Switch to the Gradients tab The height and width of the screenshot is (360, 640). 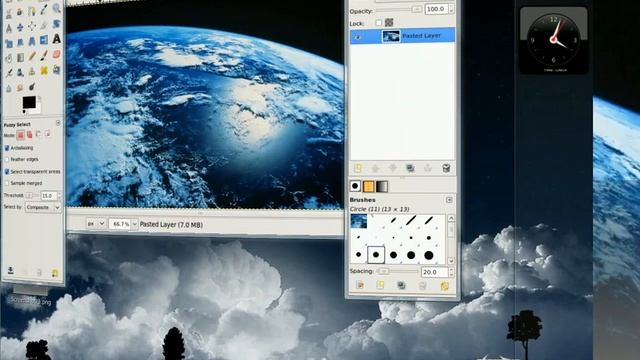[x=382, y=187]
